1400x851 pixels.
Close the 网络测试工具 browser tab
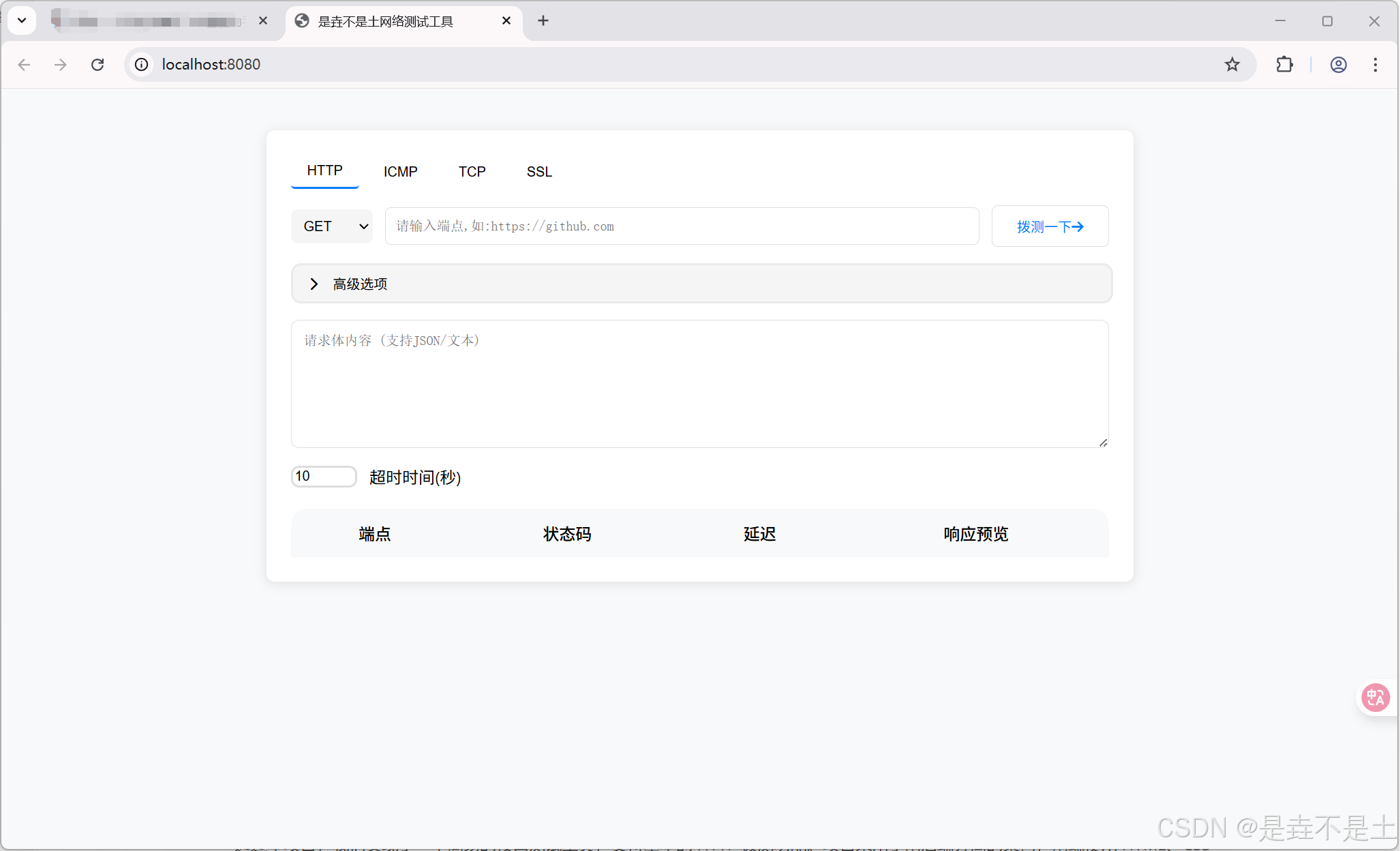[506, 20]
